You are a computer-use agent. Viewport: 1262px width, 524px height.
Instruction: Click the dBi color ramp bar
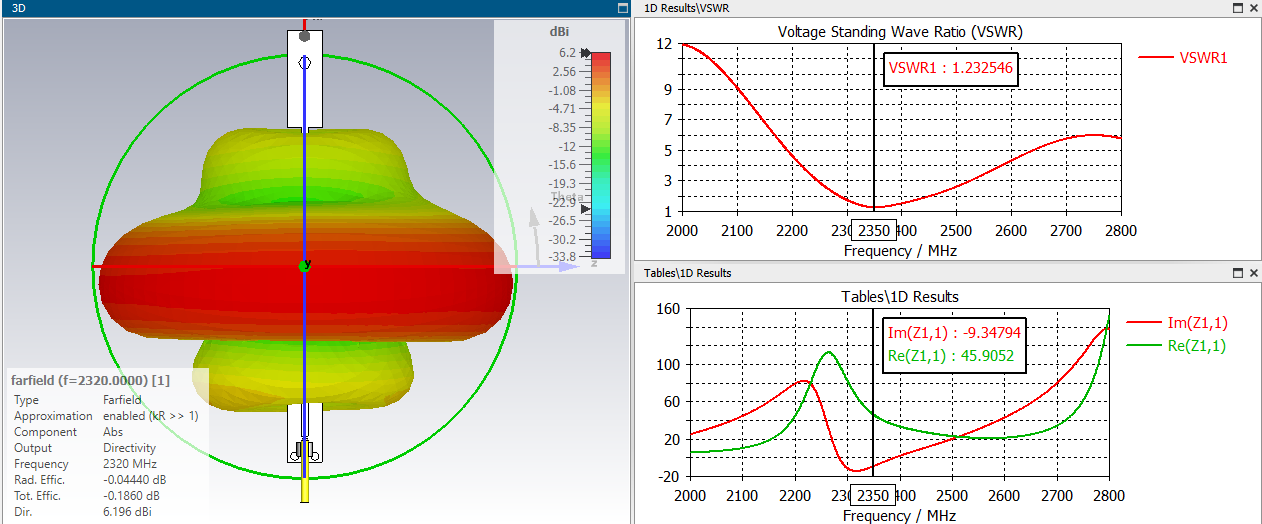point(599,154)
